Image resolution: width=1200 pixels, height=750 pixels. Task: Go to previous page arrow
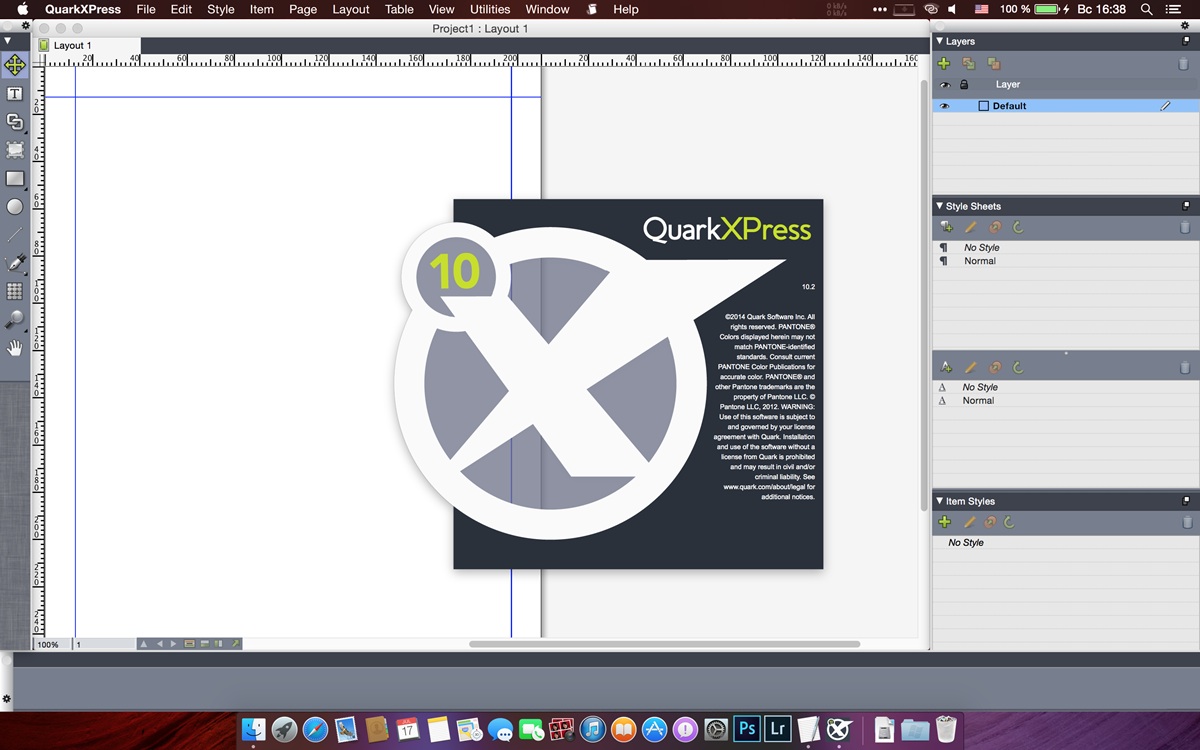click(159, 644)
